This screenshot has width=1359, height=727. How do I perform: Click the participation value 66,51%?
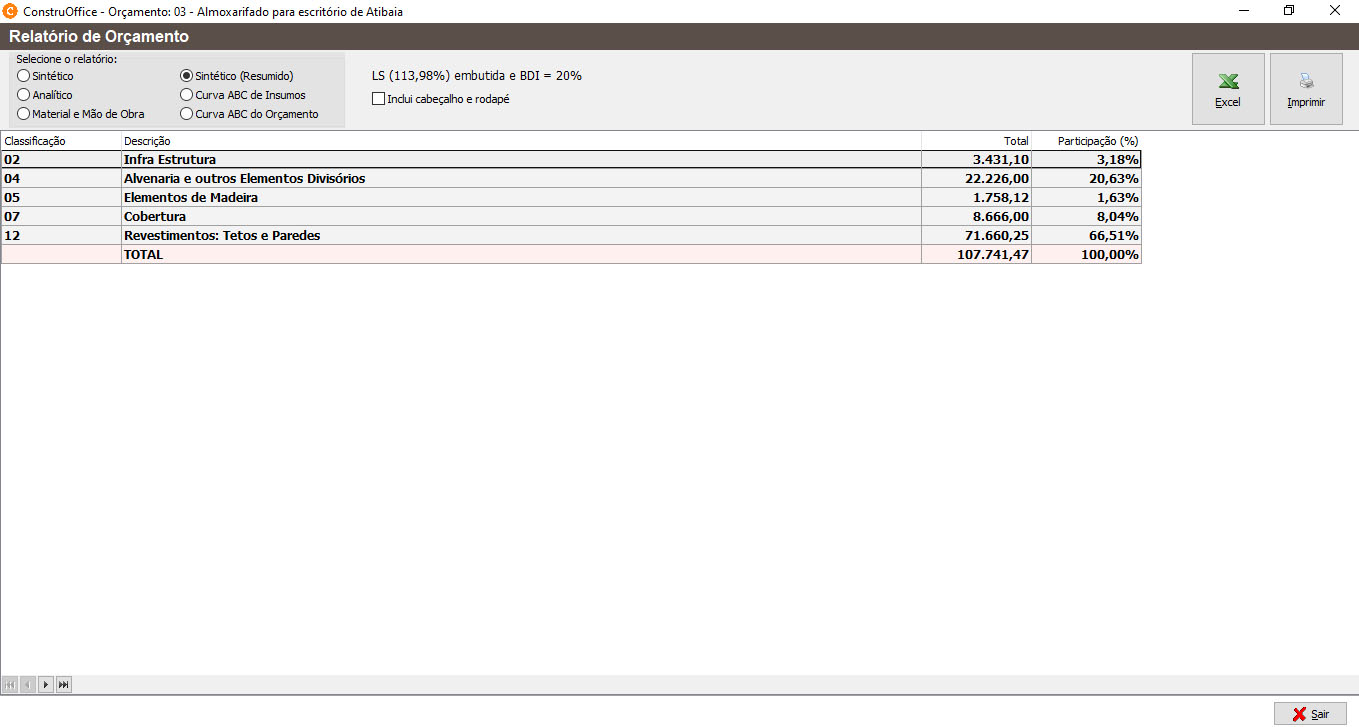[x=1113, y=235]
